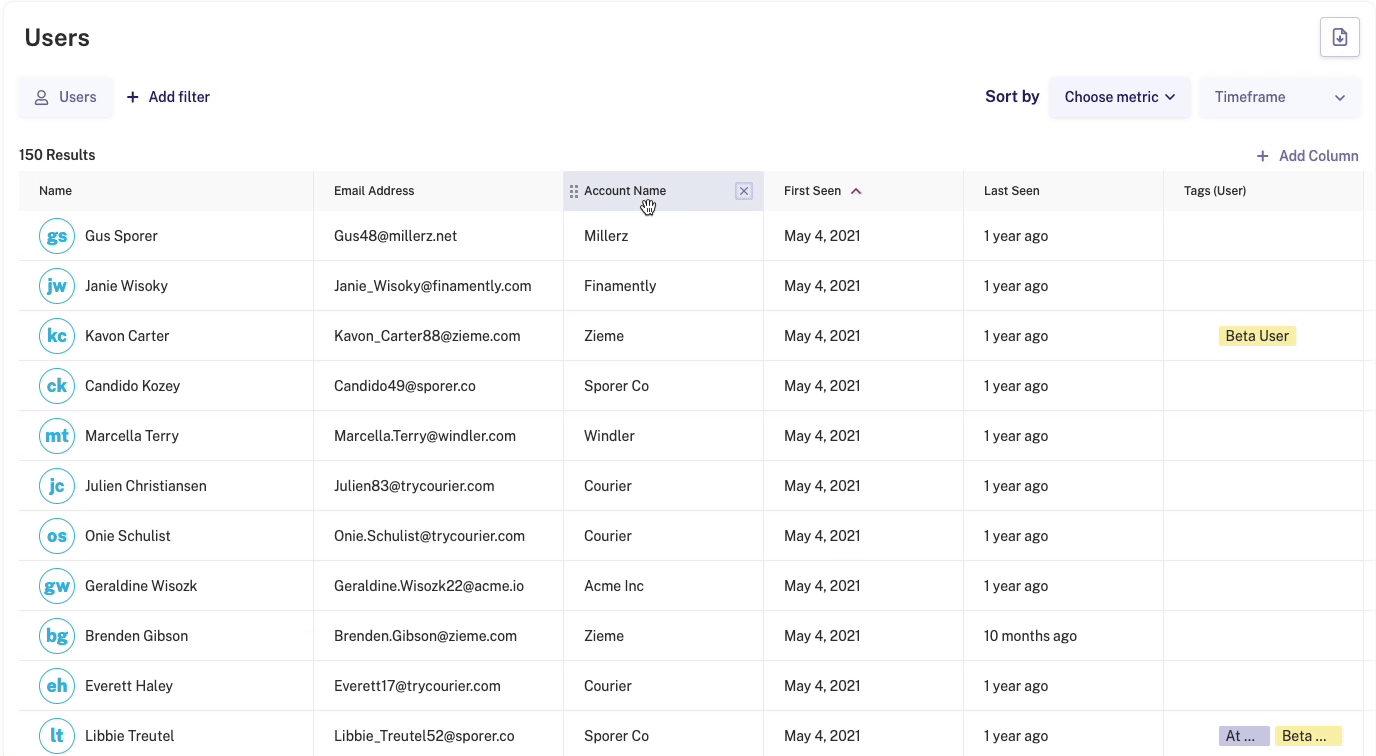Click the Email Address column header

374,191
